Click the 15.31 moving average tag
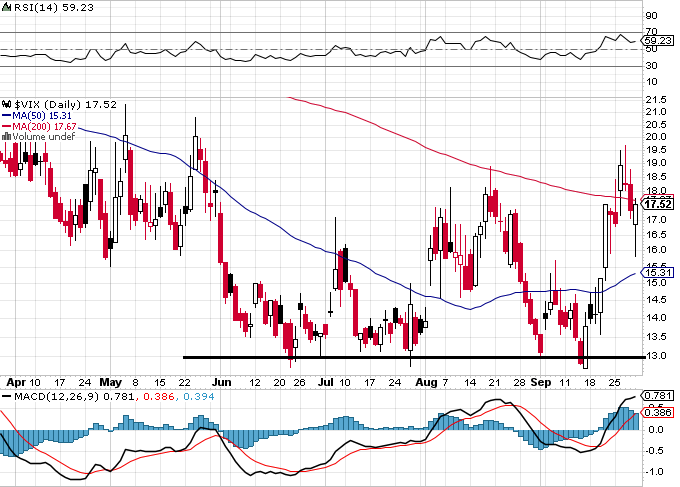 point(658,272)
